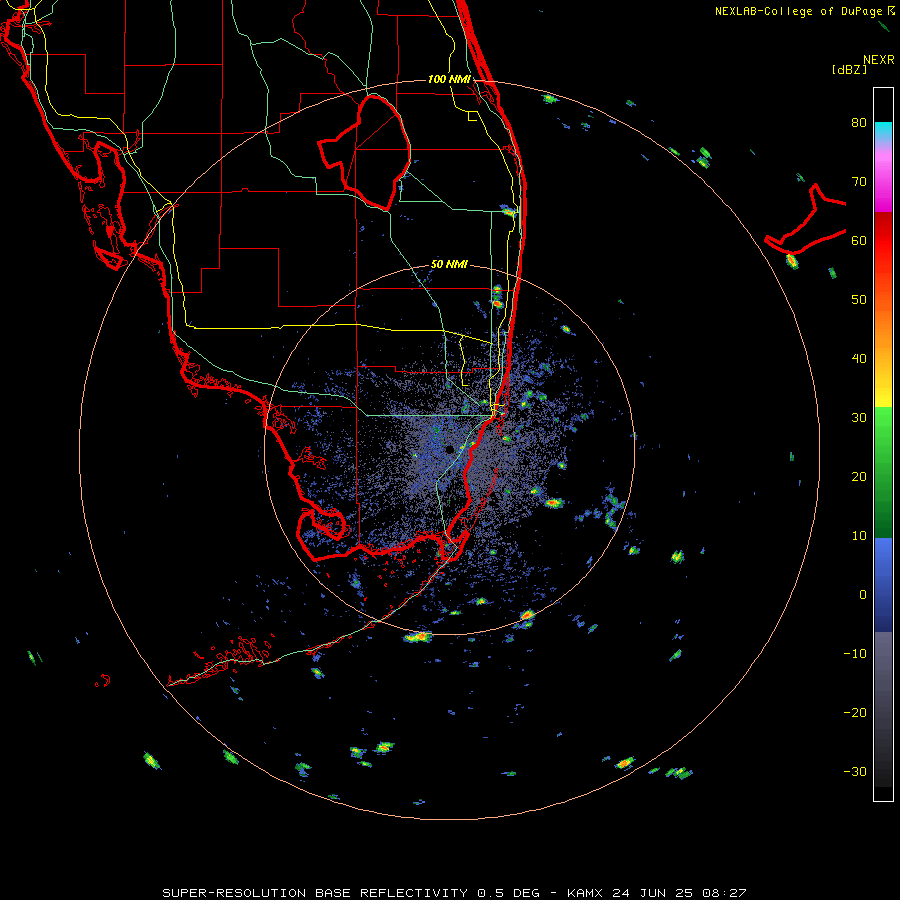Click the green band on the color scale
This screenshot has height=900, width=900.
[x=883, y=472]
